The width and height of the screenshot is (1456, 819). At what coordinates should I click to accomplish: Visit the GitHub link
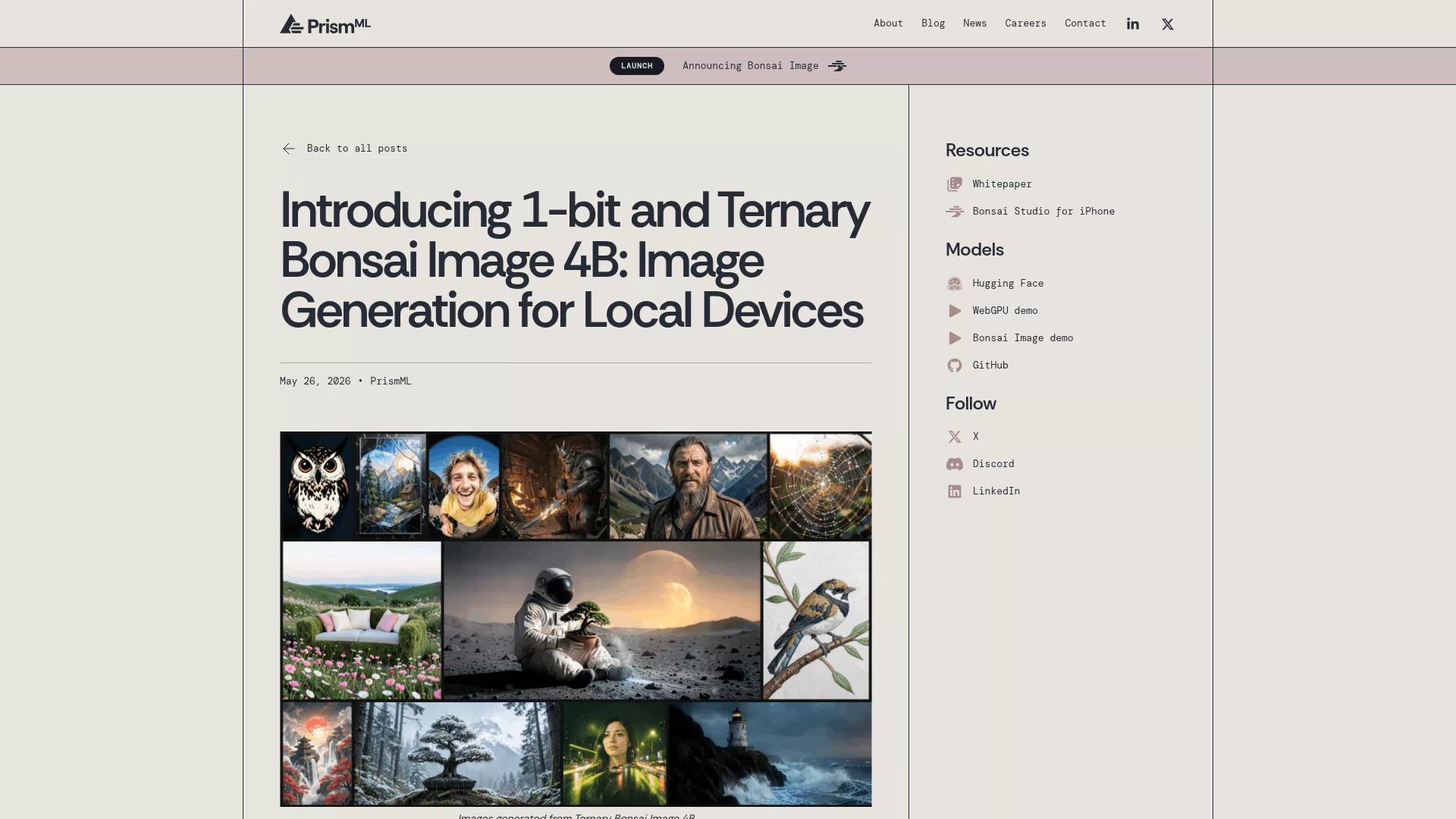pyautogui.click(x=990, y=366)
